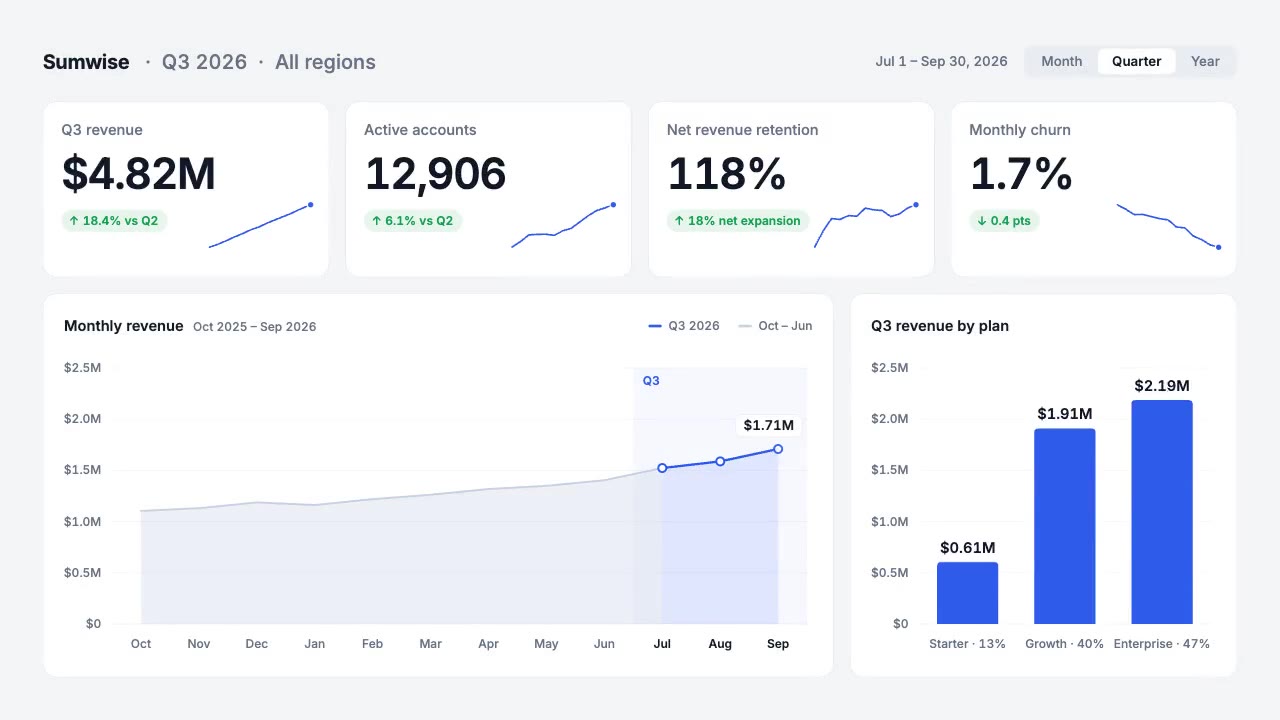Viewport: 1280px width, 720px height.
Task: Select the Sep data point marker
Action: [778, 449]
